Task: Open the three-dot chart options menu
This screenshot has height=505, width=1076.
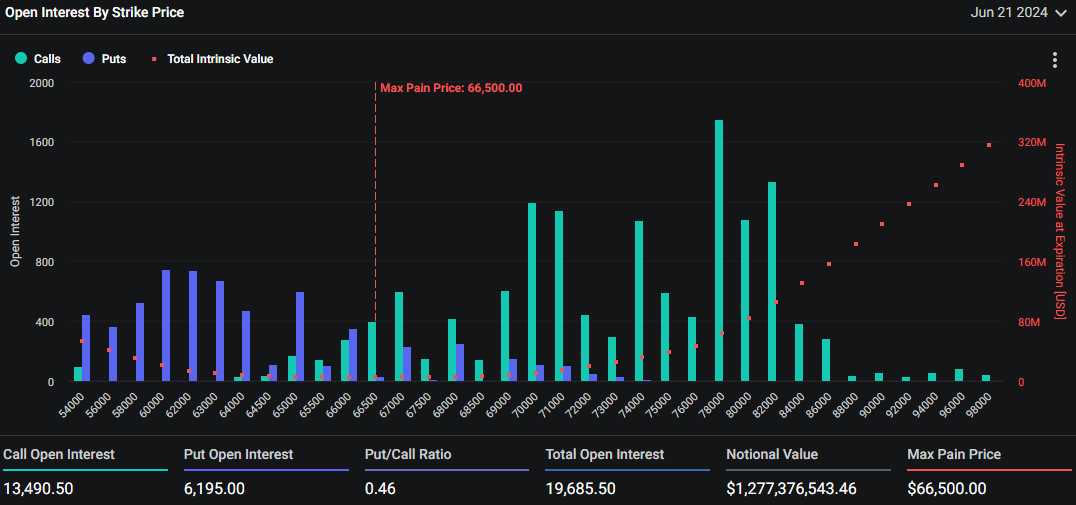Action: [1054, 60]
